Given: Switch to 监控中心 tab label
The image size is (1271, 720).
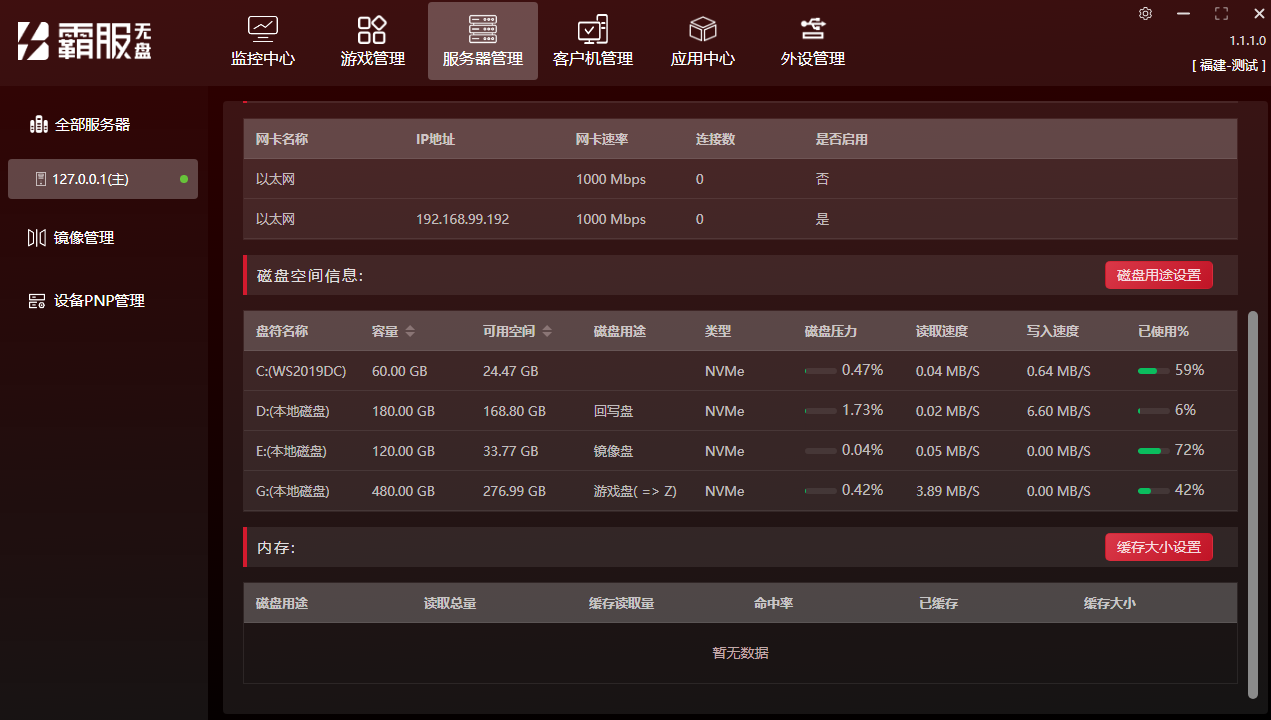Looking at the screenshot, I should 263,59.
